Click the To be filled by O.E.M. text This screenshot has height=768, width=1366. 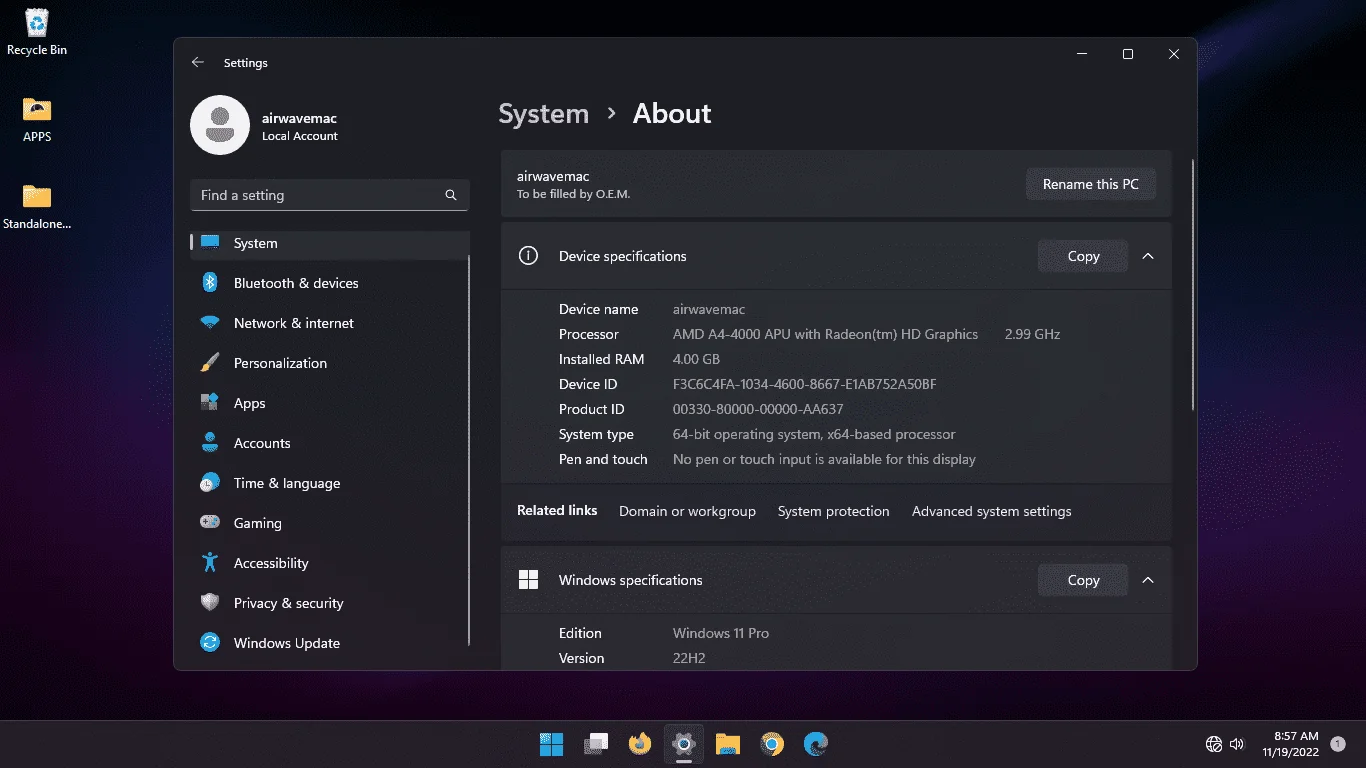(x=573, y=194)
